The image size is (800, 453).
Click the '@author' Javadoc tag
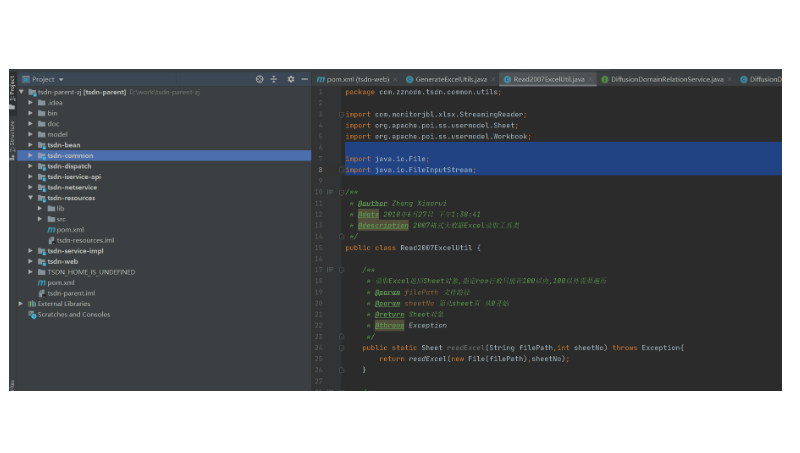(372, 204)
